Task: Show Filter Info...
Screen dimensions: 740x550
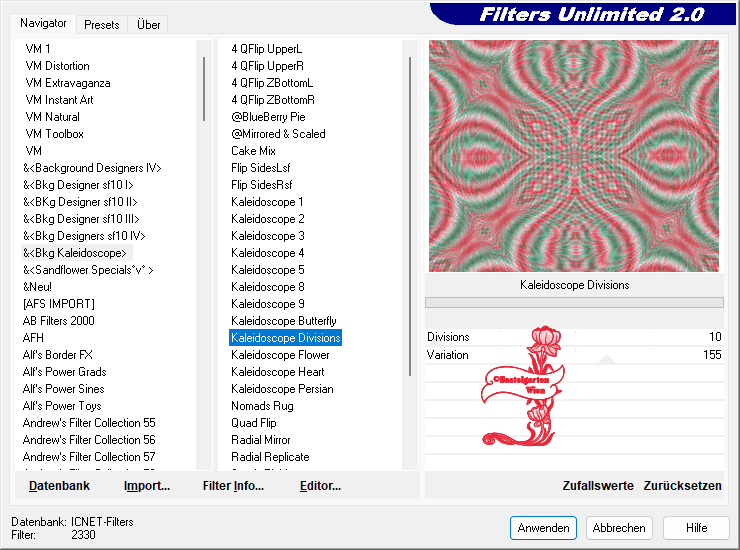Action: [233, 486]
